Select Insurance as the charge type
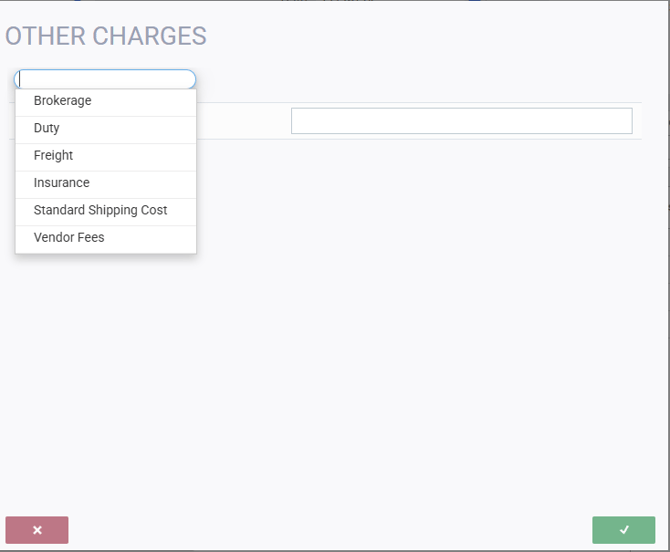670x552 pixels. 61,183
